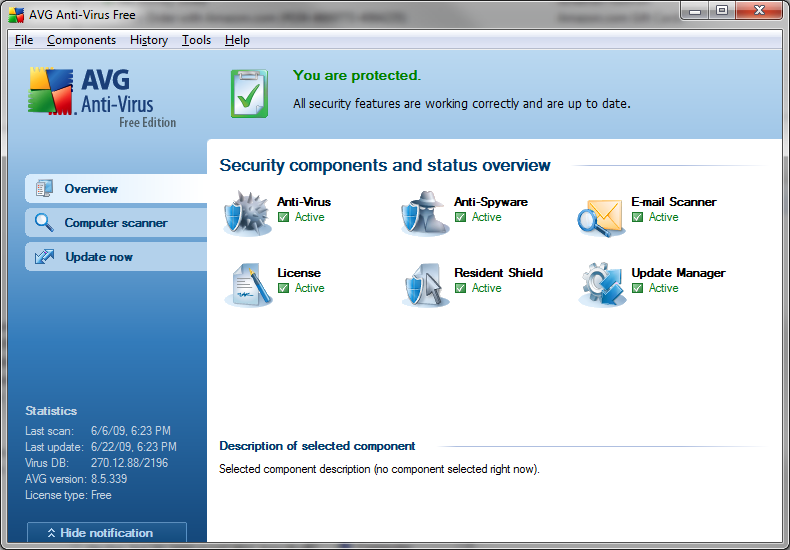The width and height of the screenshot is (790, 550).
Task: Click the Overview sidebar icon
Action: pyautogui.click(x=44, y=188)
